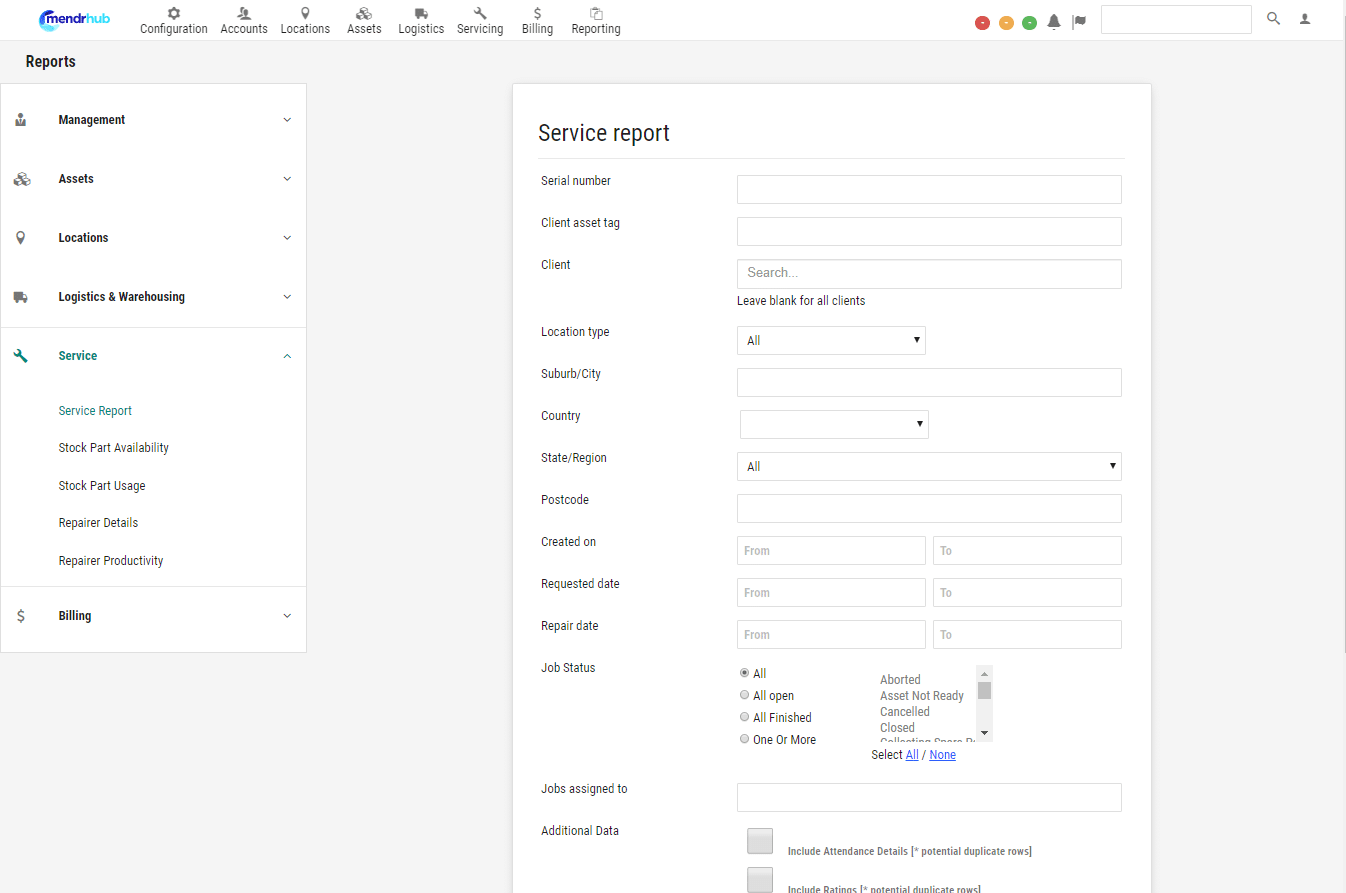This screenshot has width=1346, height=893.
Task: Open the State/Region dropdown
Action: click(929, 466)
